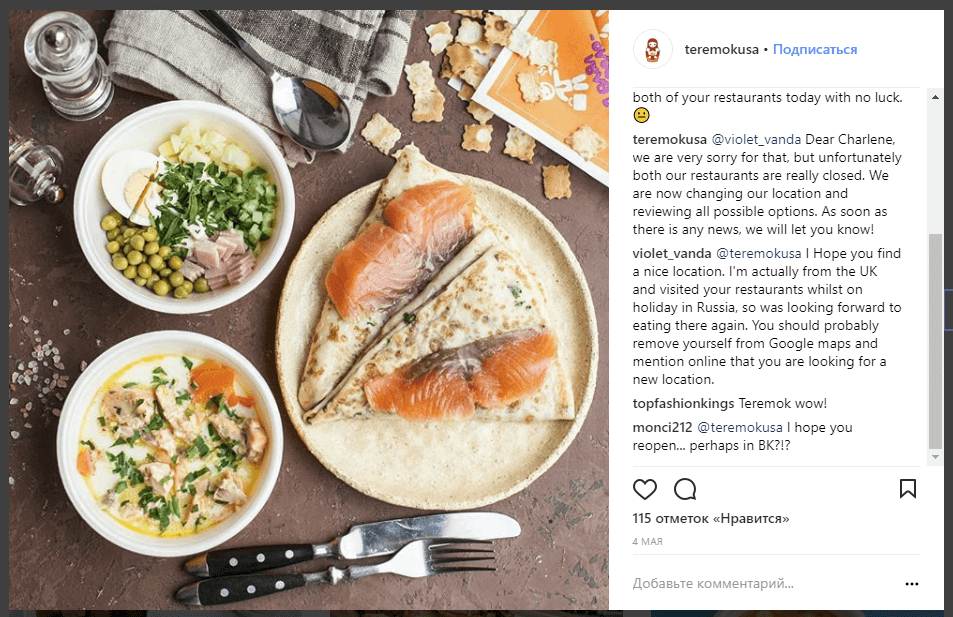Open the comment bubble icon

pyautogui.click(x=685, y=489)
